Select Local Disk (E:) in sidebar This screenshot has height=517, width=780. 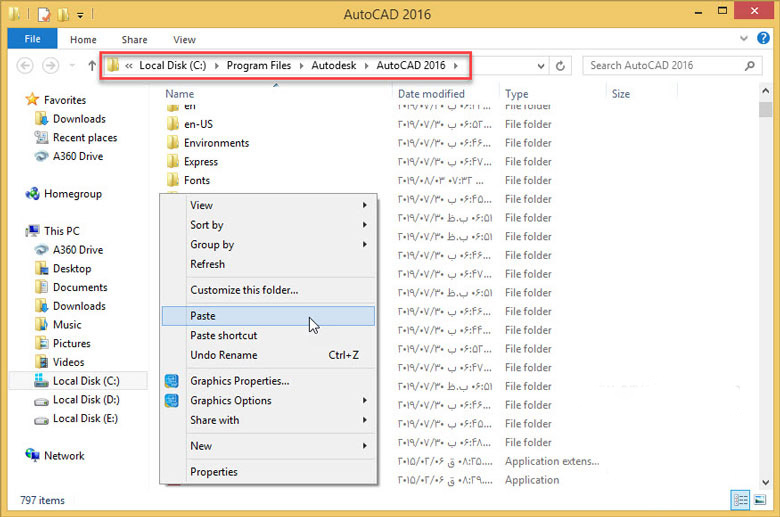(x=77, y=418)
